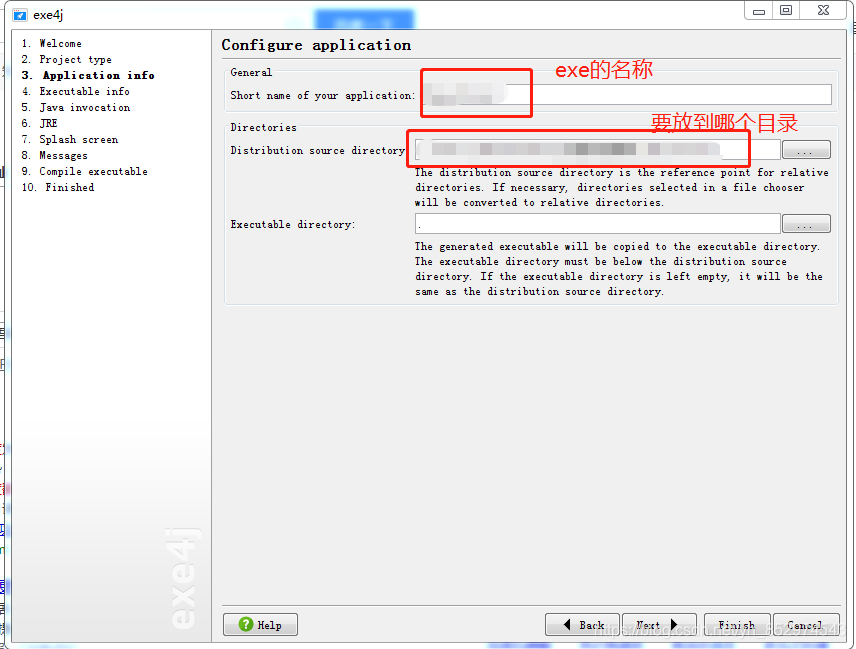The height and width of the screenshot is (649, 856).
Task: Minimize the exe4j window
Action: [x=759, y=10]
